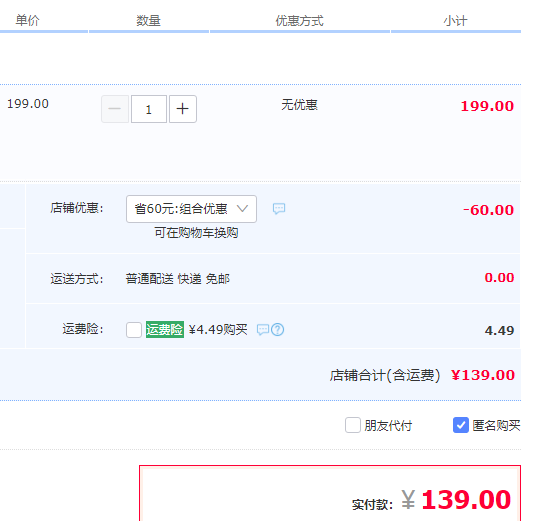Click the ¥4.49购买 label text

(218, 330)
